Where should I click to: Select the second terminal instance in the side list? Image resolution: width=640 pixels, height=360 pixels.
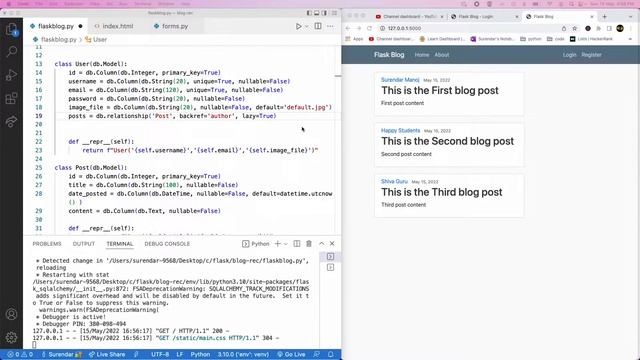[x=331, y=267]
